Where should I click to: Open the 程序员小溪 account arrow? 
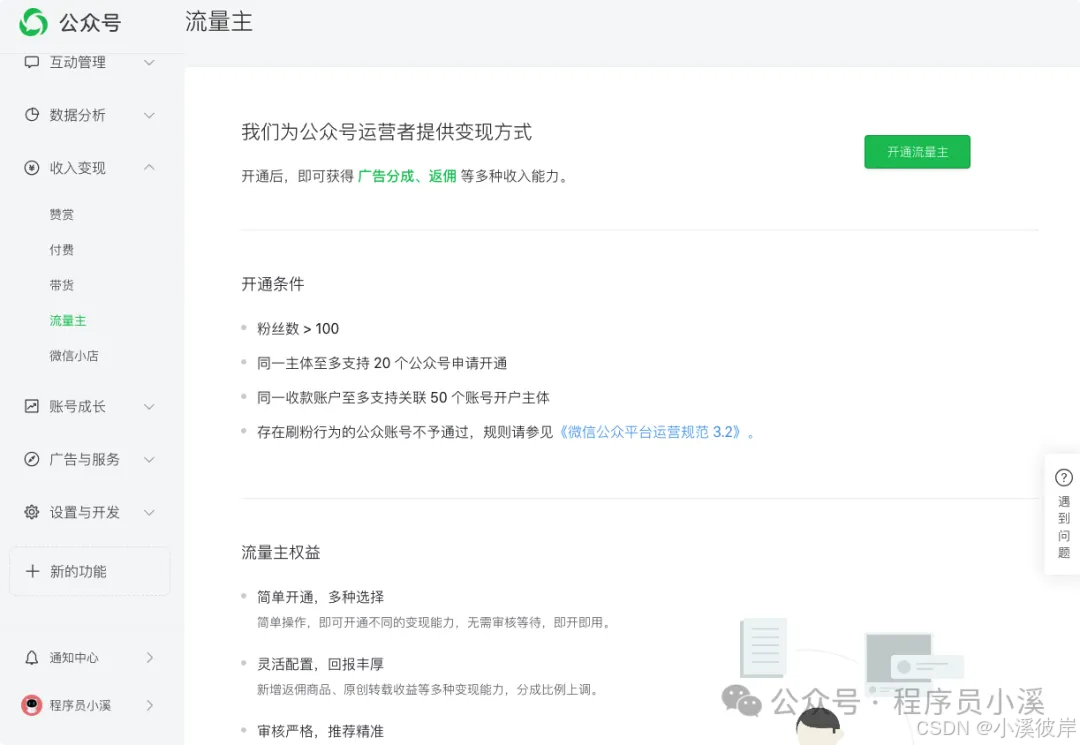pos(149,705)
